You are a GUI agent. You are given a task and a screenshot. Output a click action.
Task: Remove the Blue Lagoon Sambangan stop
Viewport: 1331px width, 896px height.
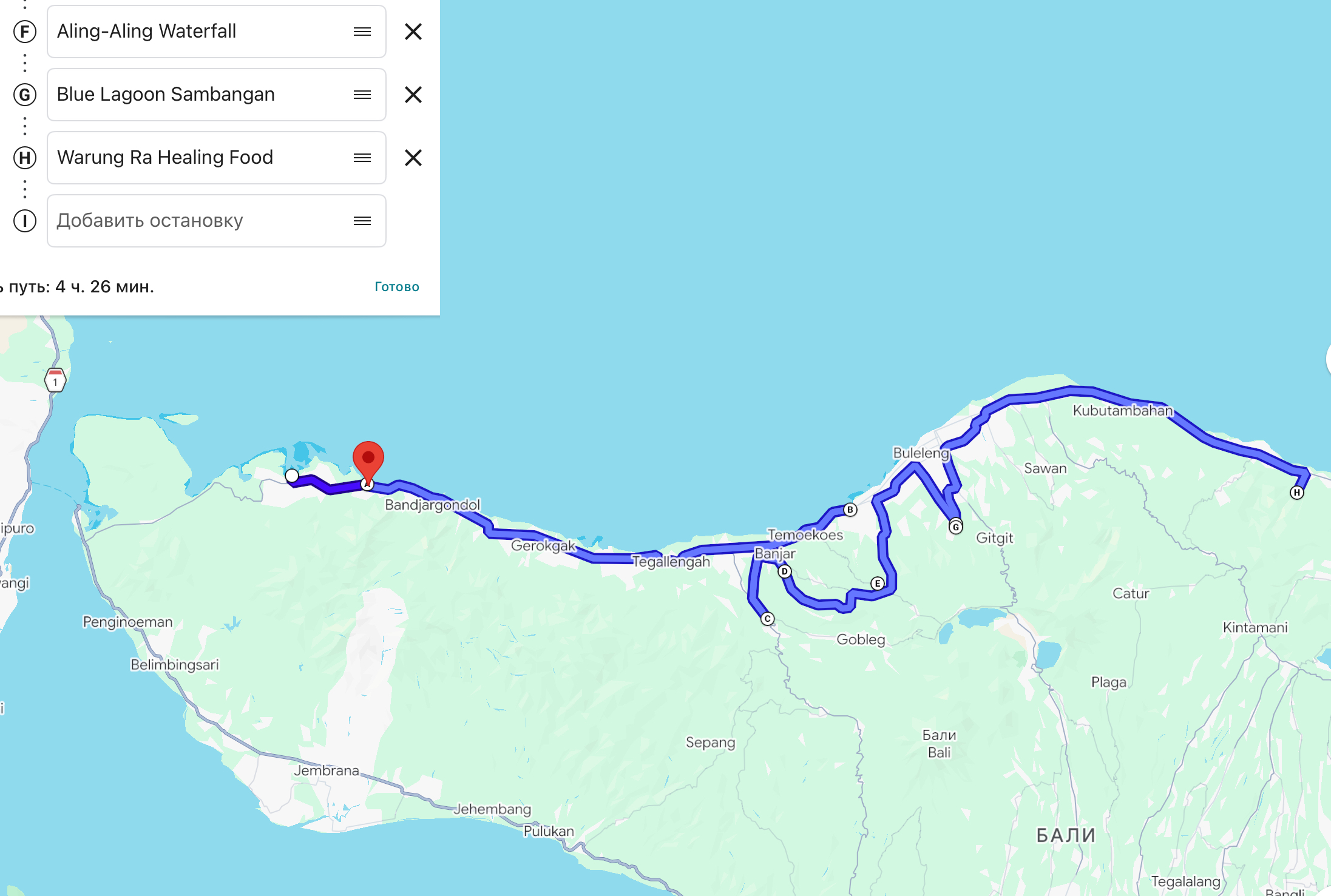pyautogui.click(x=413, y=95)
